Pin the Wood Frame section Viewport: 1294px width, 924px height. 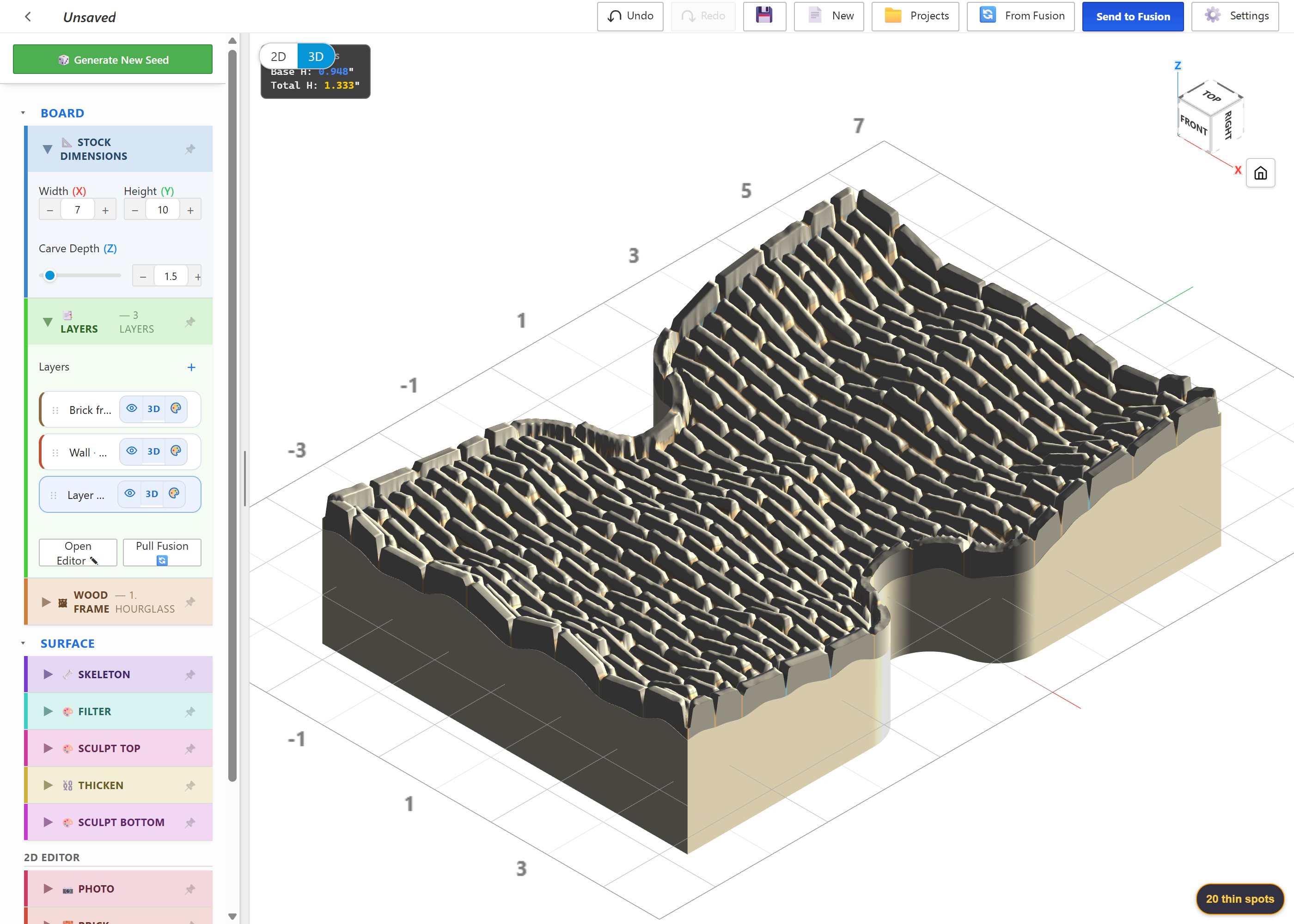coord(190,602)
